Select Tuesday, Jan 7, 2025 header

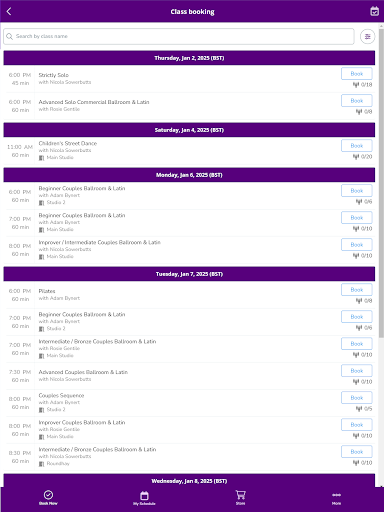point(189,274)
